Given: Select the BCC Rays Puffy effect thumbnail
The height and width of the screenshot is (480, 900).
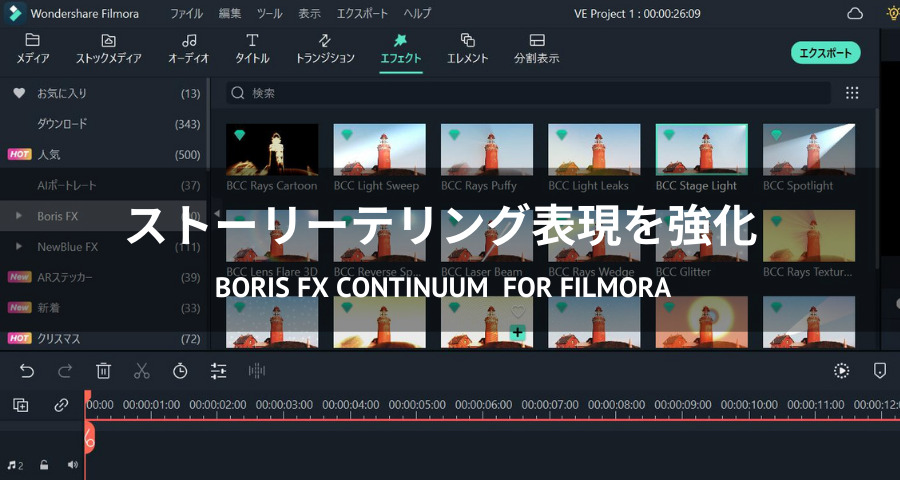Looking at the screenshot, I should 487,149.
